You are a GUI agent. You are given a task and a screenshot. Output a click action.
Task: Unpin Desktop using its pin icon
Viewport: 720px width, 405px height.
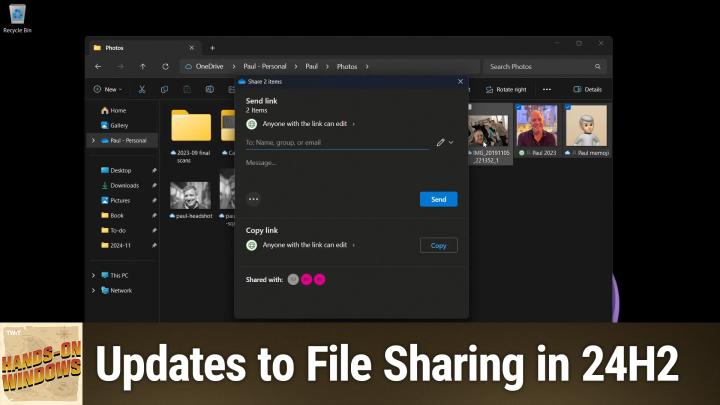pyautogui.click(x=154, y=170)
